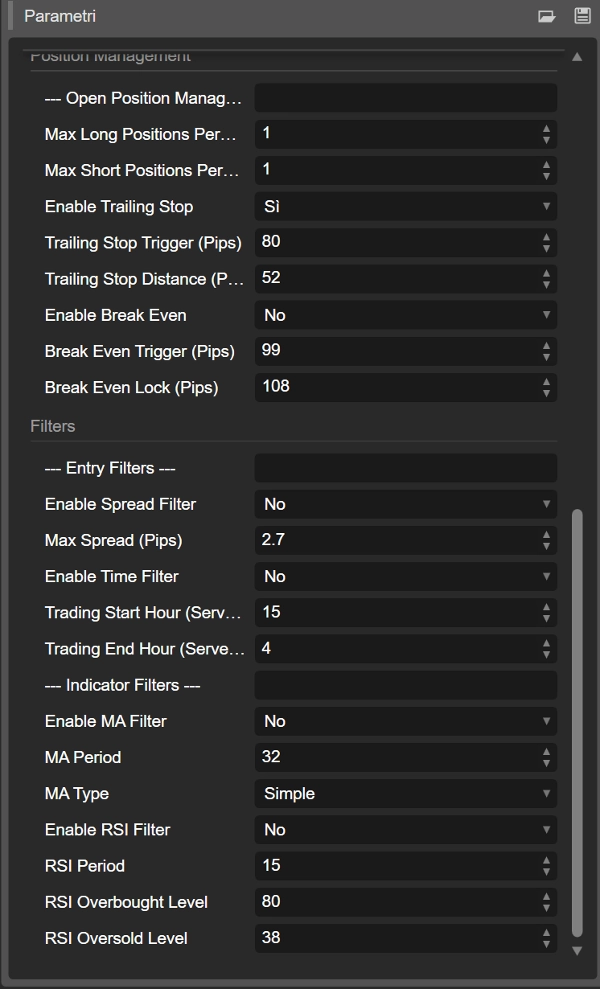Switch the Enable RSI Filter setting
This screenshot has height=989, width=600.
click(x=405, y=830)
